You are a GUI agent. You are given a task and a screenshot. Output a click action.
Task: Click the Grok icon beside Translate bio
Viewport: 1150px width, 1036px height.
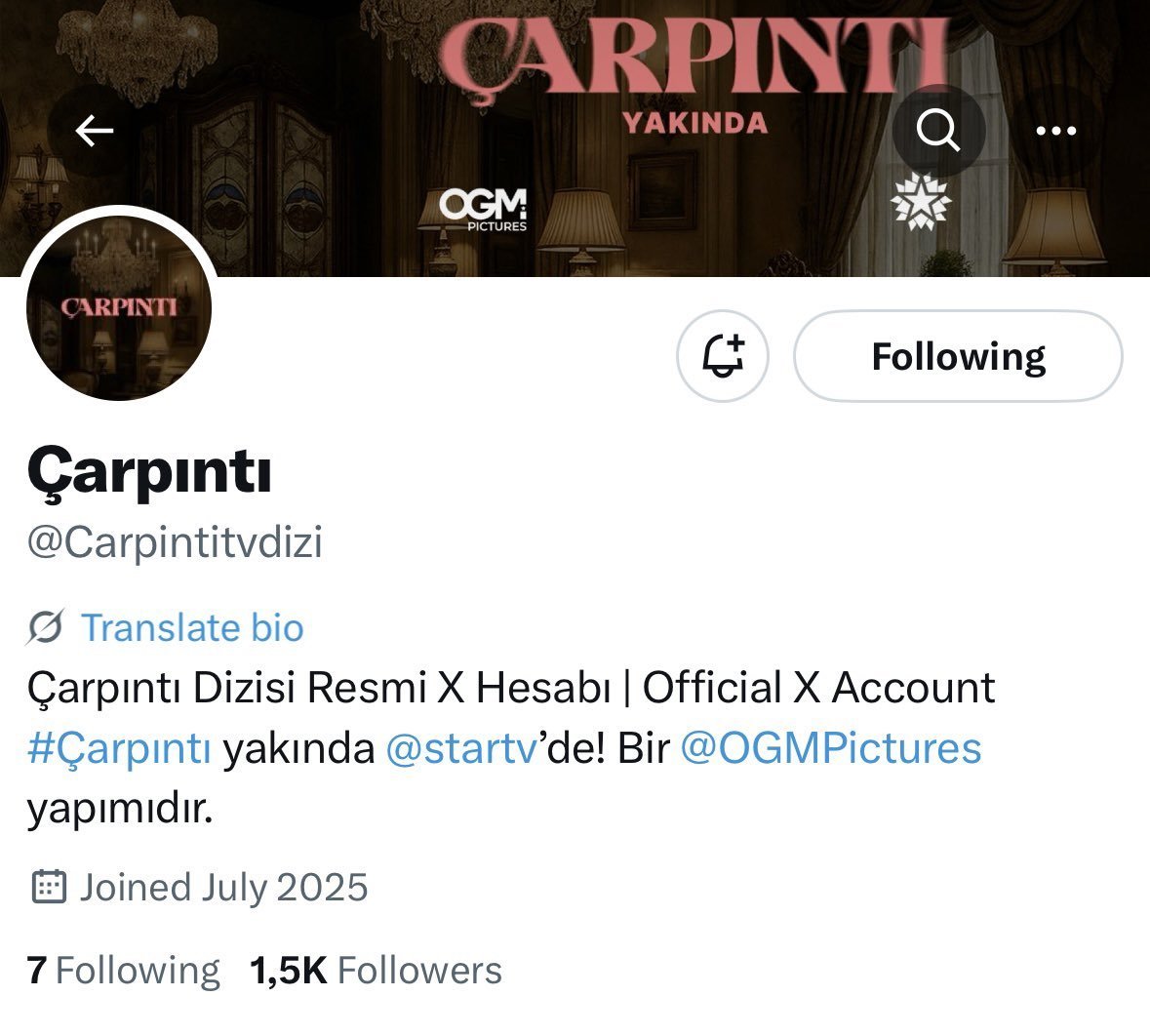pos(46,627)
